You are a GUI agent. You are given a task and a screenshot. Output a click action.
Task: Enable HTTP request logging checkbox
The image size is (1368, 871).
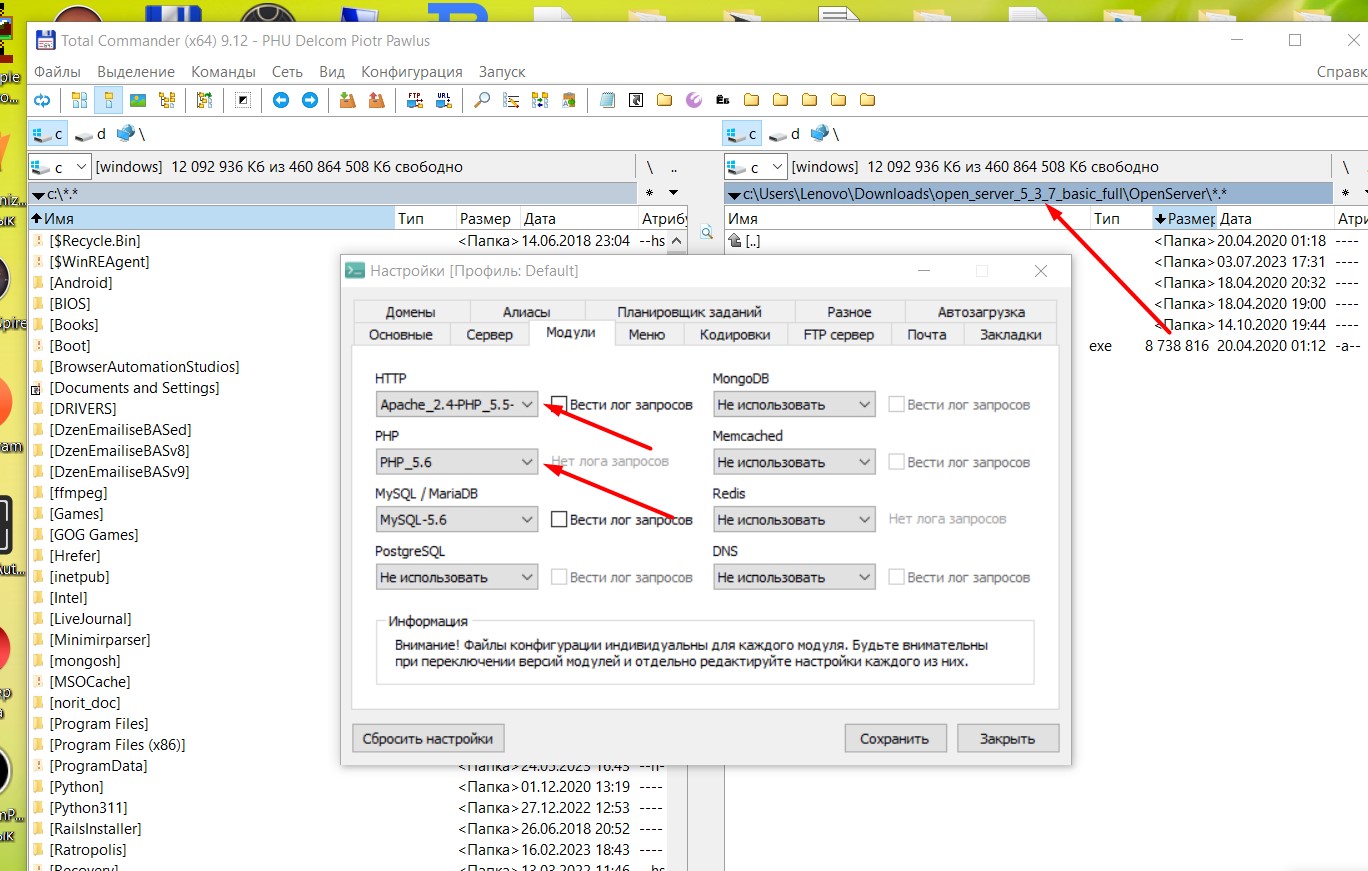tap(560, 405)
